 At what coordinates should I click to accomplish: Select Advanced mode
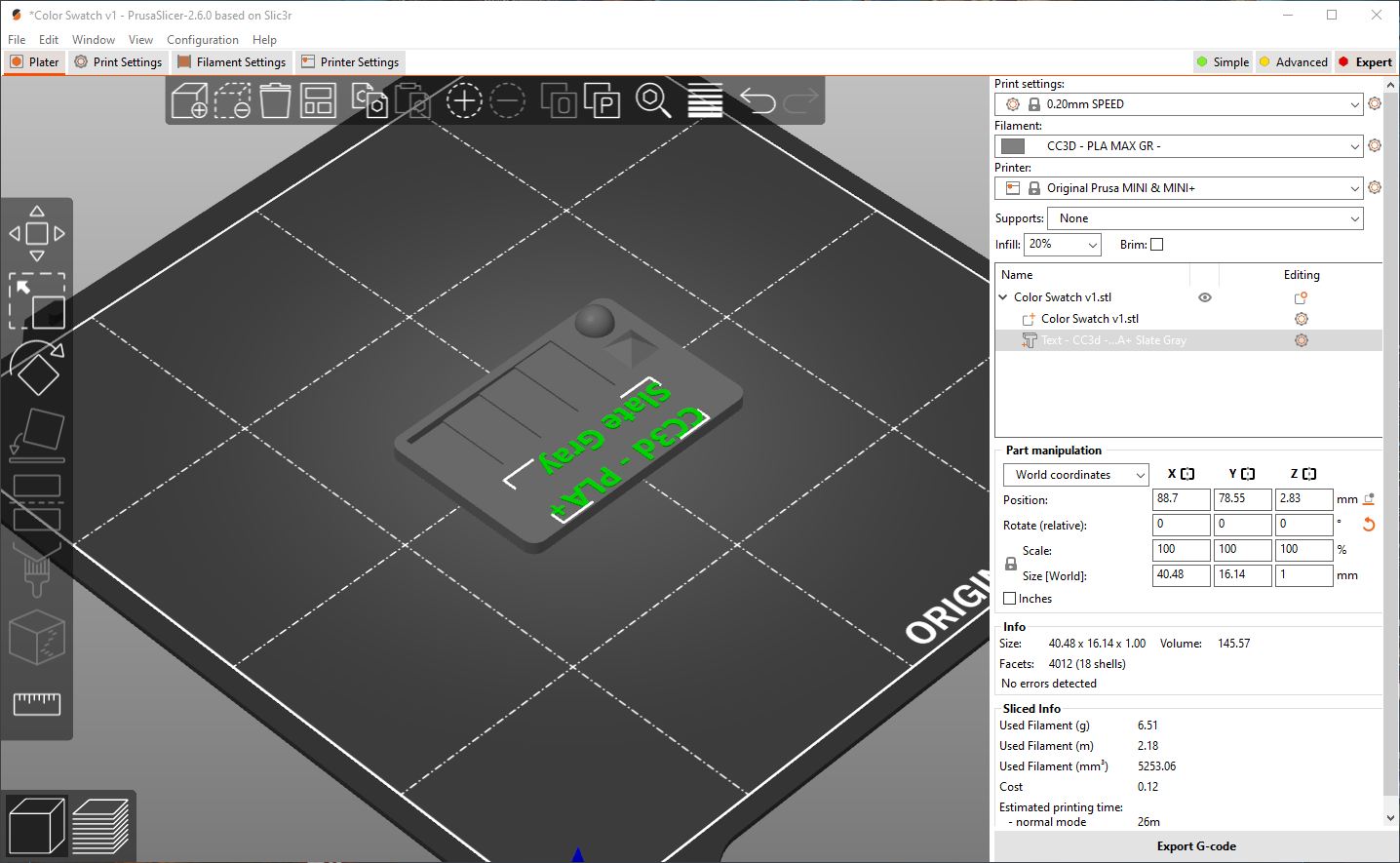(x=1293, y=61)
